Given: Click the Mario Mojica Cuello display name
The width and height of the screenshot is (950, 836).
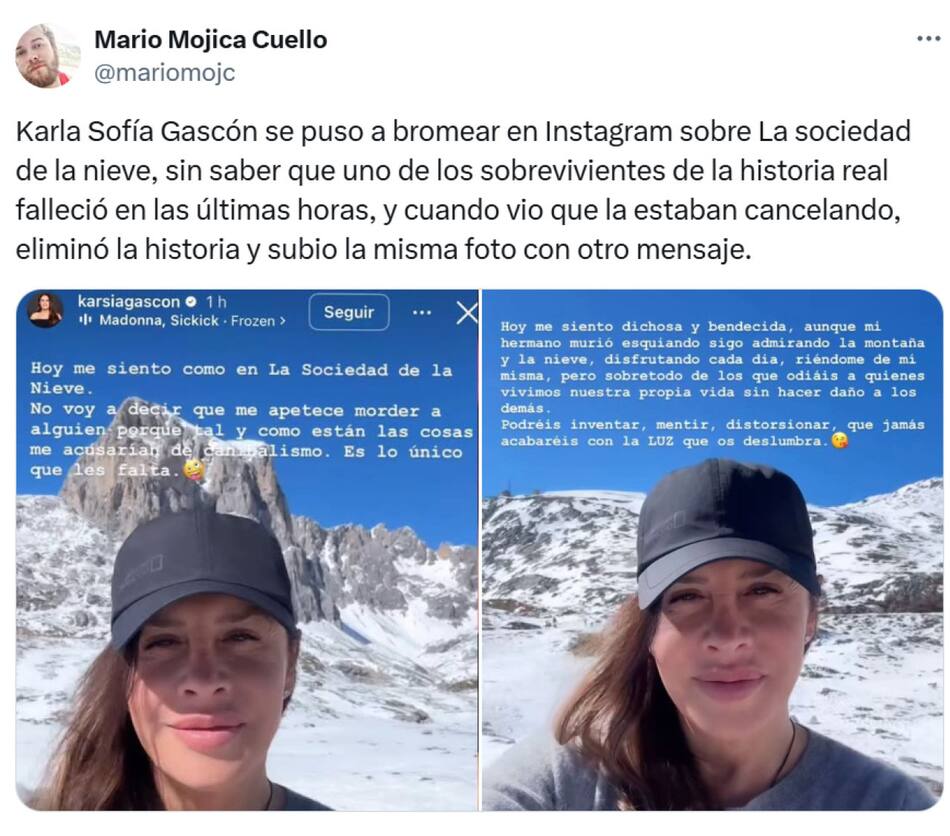Looking at the screenshot, I should (x=211, y=39).
